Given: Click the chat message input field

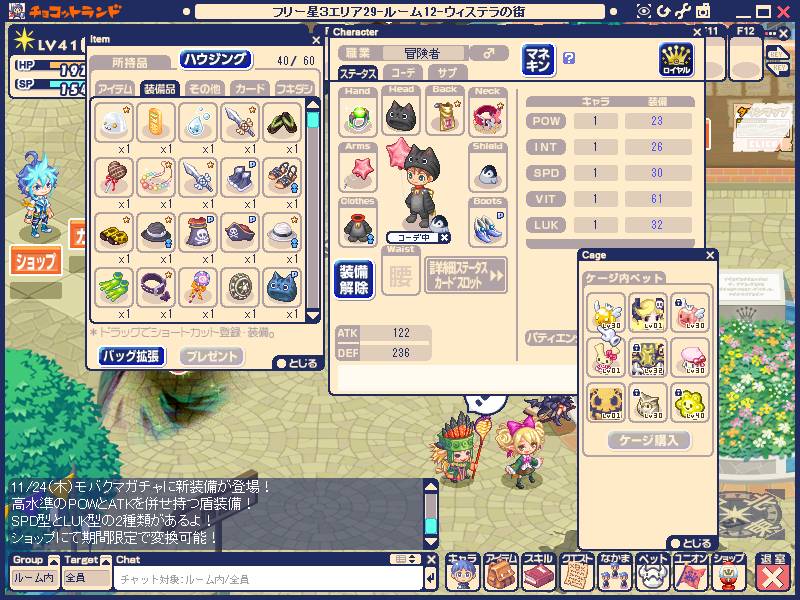Looking at the screenshot, I should click(268, 579).
